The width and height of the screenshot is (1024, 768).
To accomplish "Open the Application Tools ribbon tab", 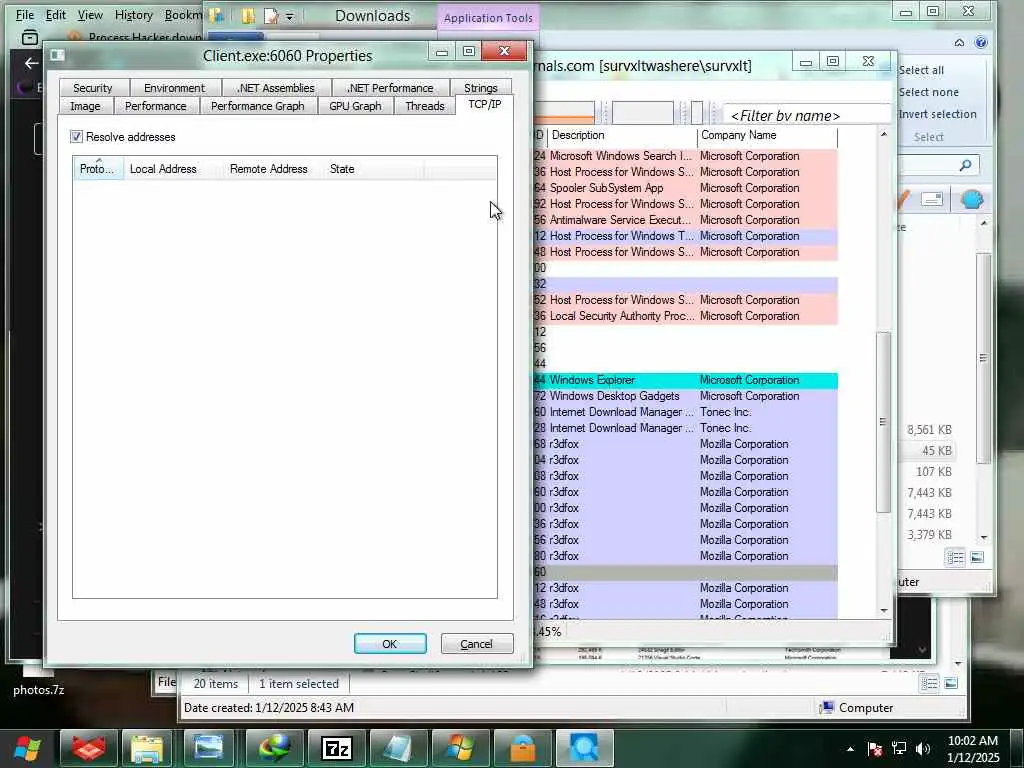I will point(488,18).
